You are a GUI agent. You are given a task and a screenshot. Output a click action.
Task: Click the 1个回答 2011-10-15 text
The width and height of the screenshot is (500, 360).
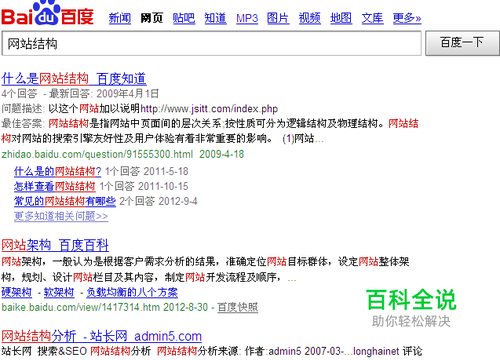(x=144, y=186)
